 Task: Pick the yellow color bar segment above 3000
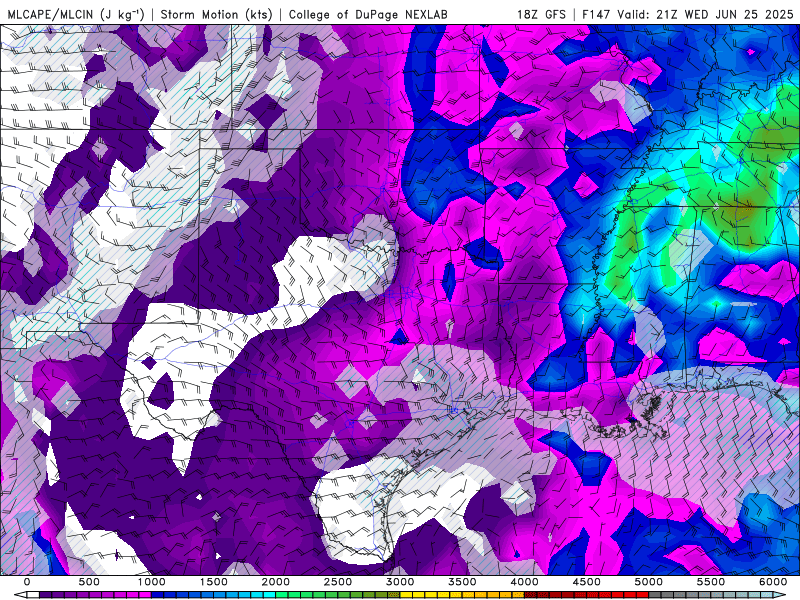tap(407, 595)
